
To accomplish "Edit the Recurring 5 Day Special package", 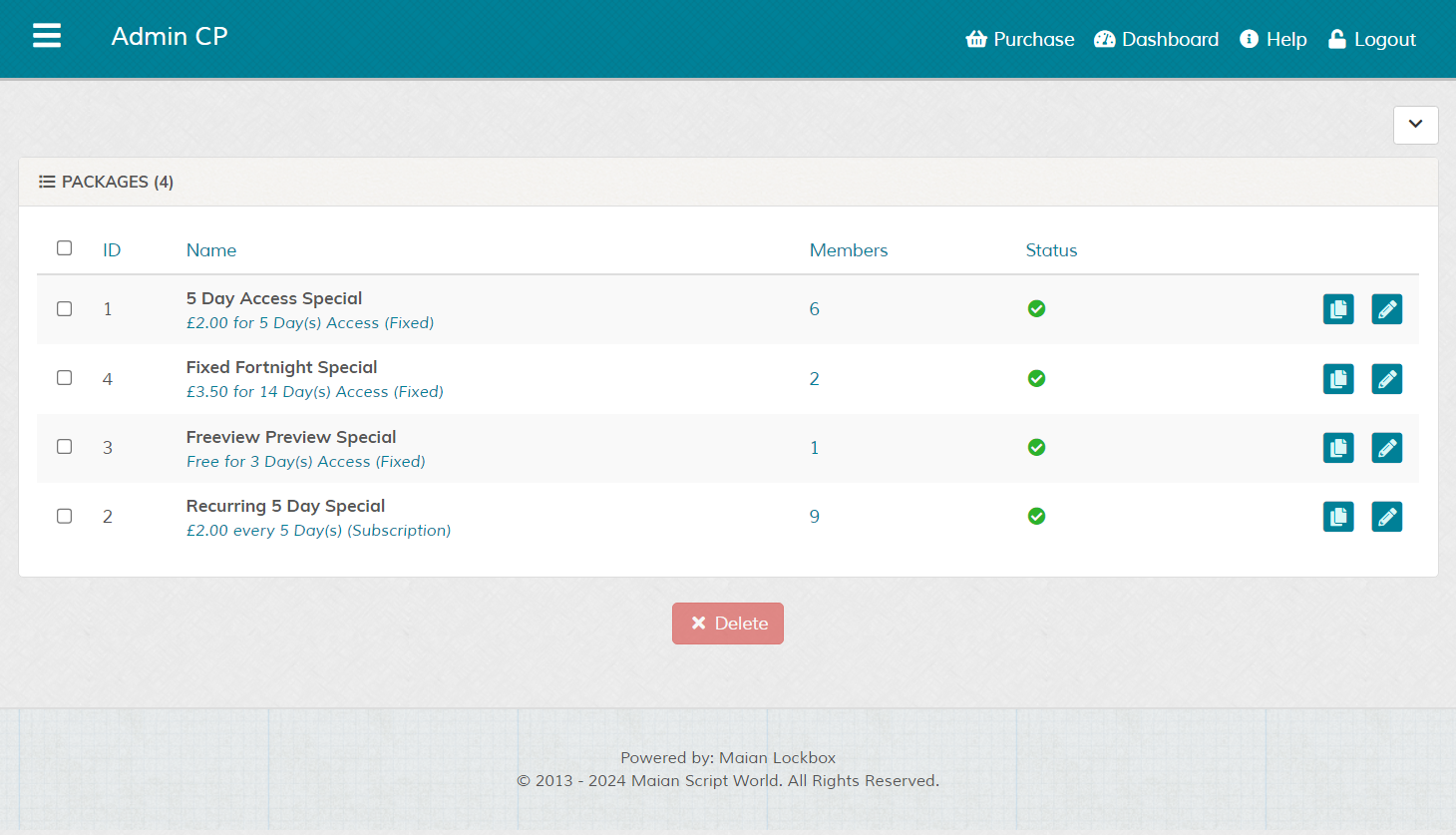I will coord(1386,517).
